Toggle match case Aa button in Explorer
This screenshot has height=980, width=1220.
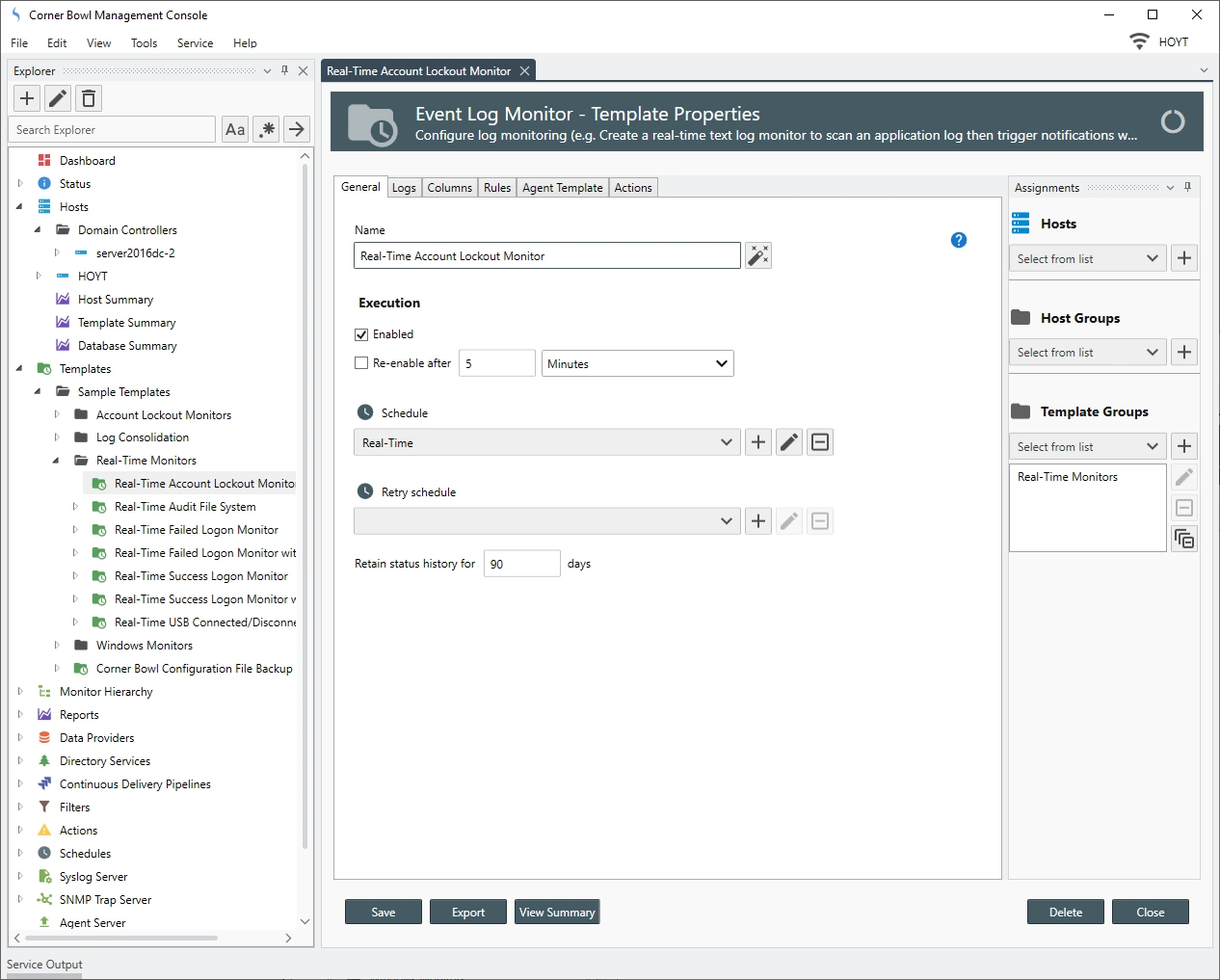(235, 129)
